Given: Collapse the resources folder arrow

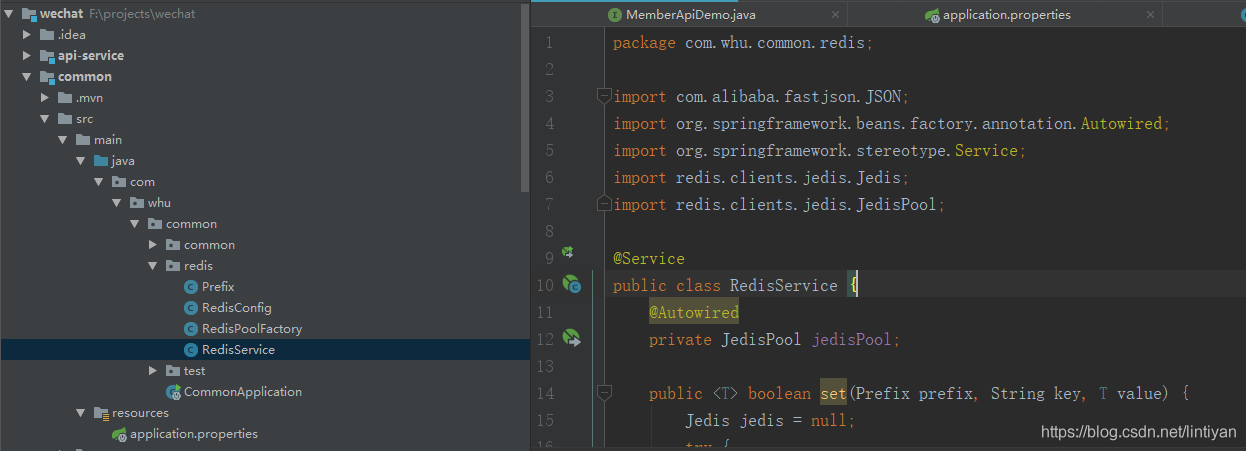Looking at the screenshot, I should [81, 413].
